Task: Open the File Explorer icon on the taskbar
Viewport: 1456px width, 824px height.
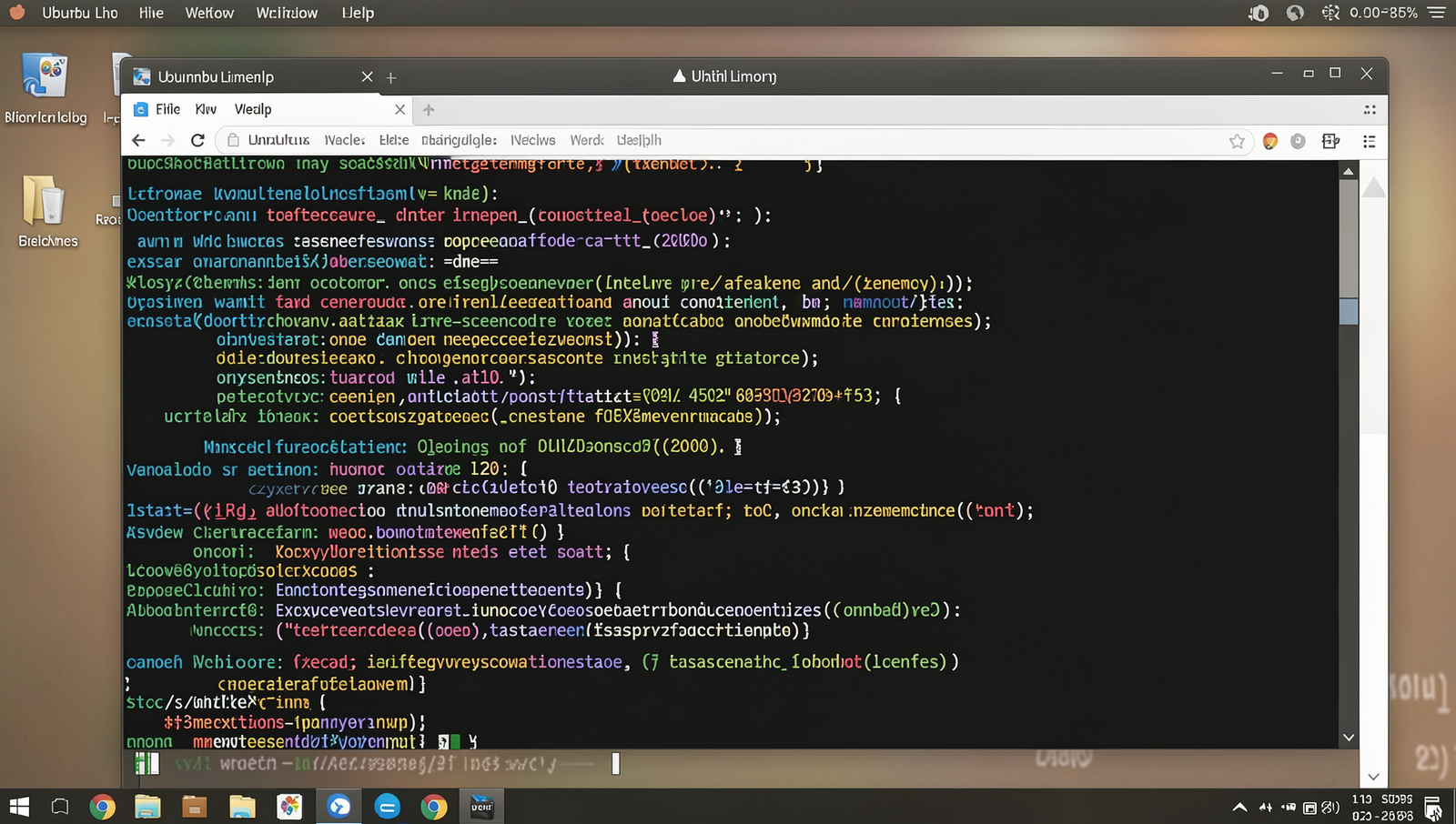Action: tap(147, 807)
